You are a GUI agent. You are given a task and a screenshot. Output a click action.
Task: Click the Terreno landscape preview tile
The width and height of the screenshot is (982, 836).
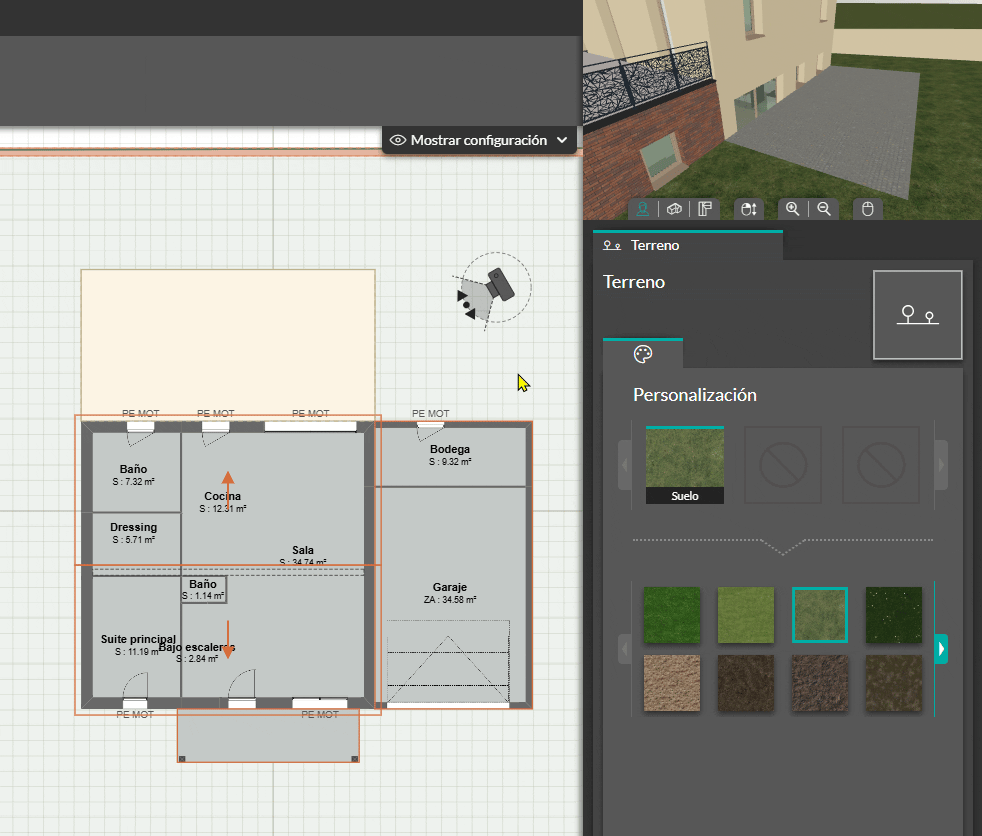pyautogui.click(x=917, y=315)
